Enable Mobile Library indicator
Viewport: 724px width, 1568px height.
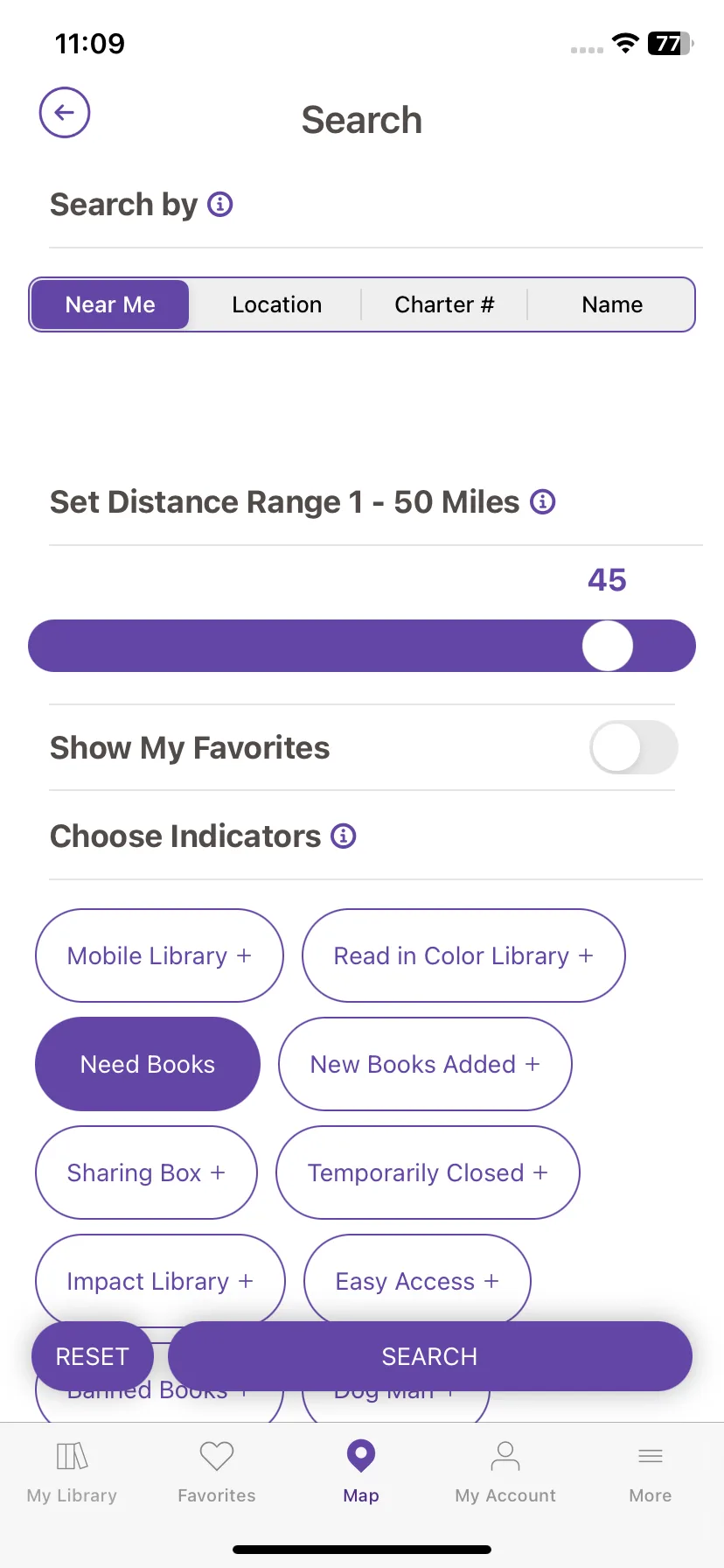point(159,955)
